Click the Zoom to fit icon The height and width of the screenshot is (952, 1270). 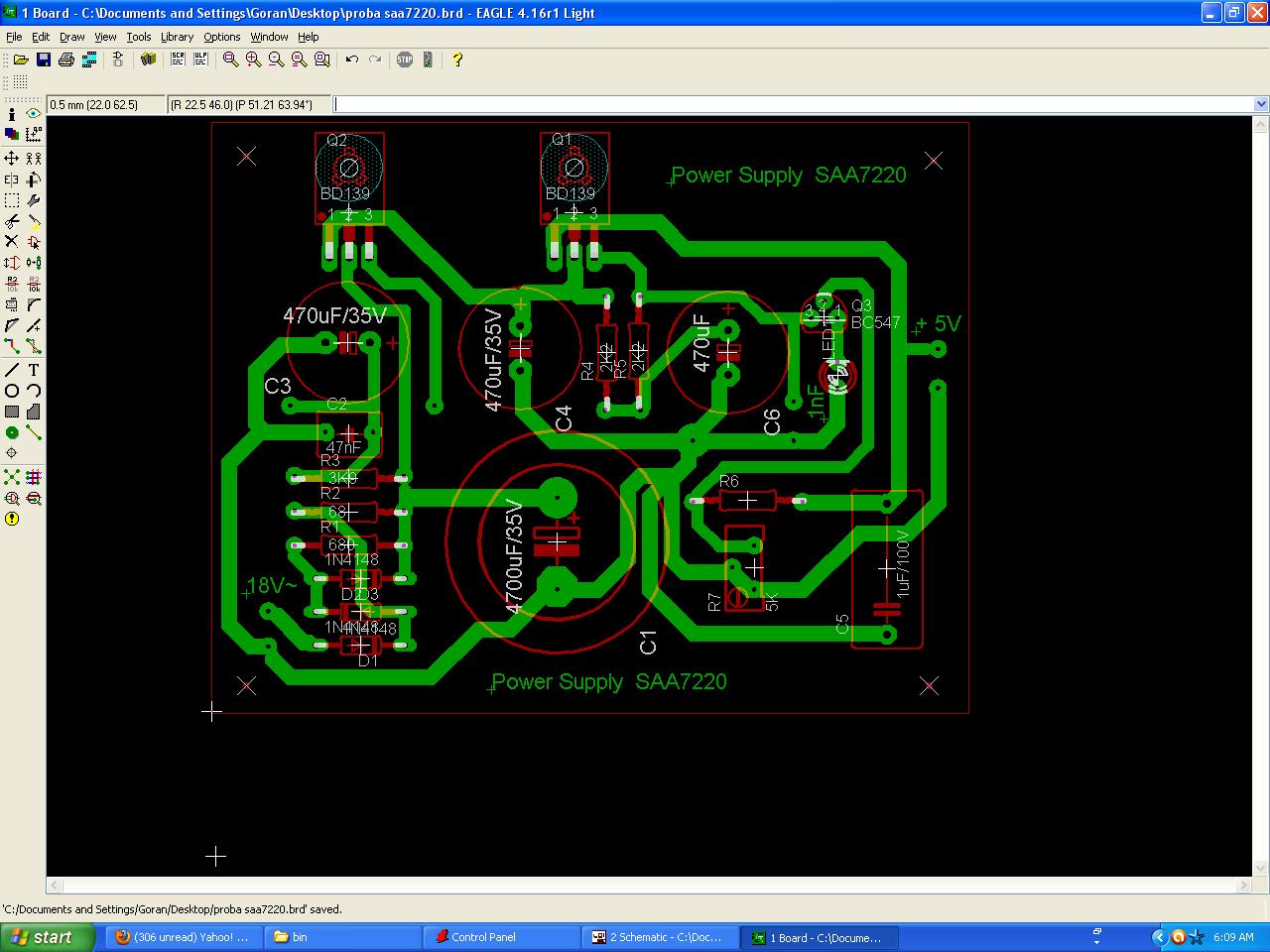pyautogui.click(x=230, y=59)
